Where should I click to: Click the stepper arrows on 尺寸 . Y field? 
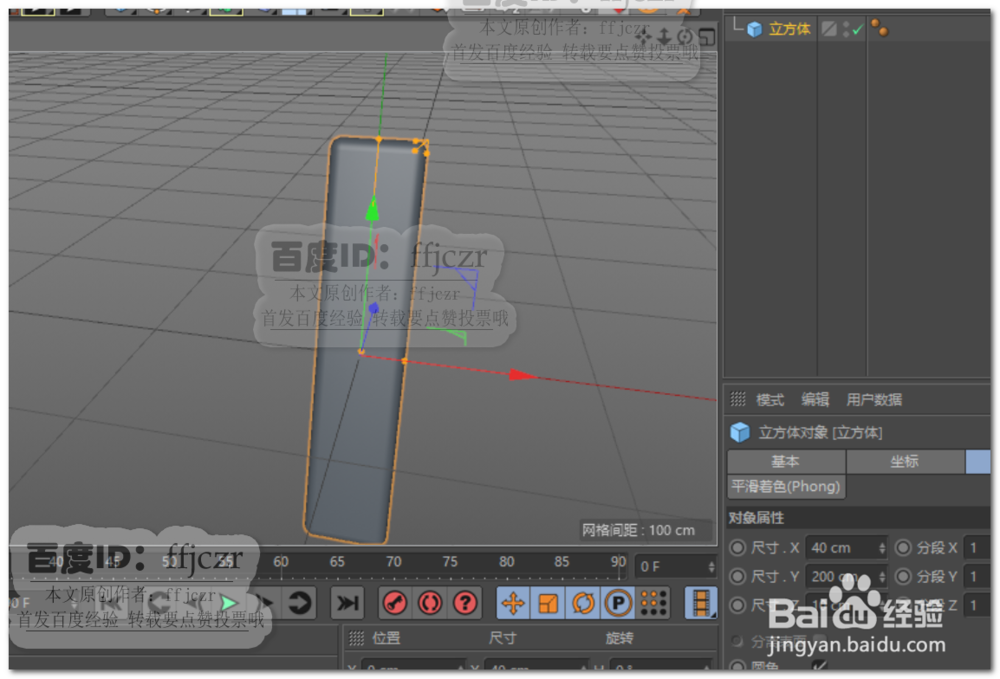click(882, 576)
